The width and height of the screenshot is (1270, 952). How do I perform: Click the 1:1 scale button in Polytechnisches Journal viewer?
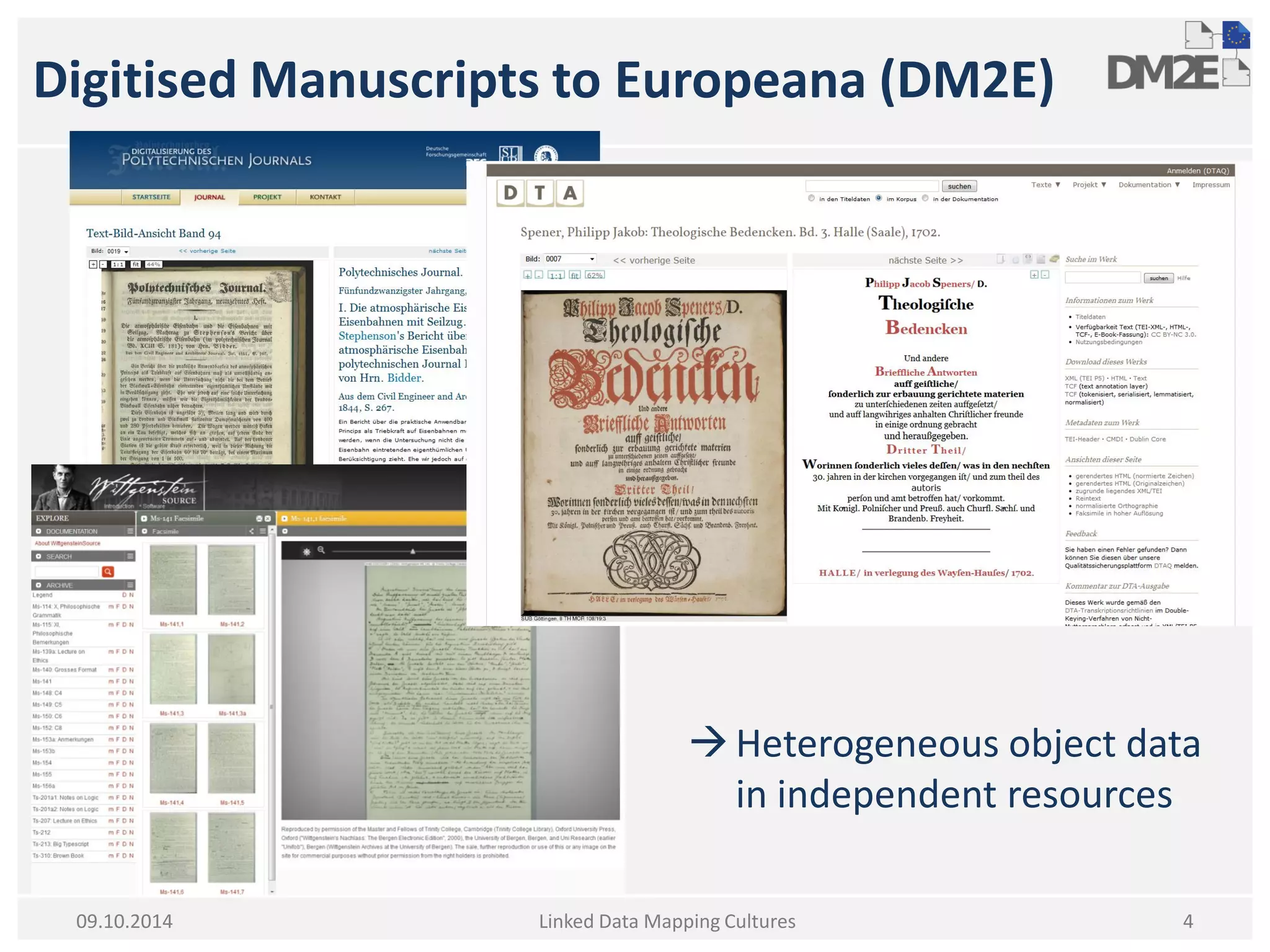click(118, 264)
